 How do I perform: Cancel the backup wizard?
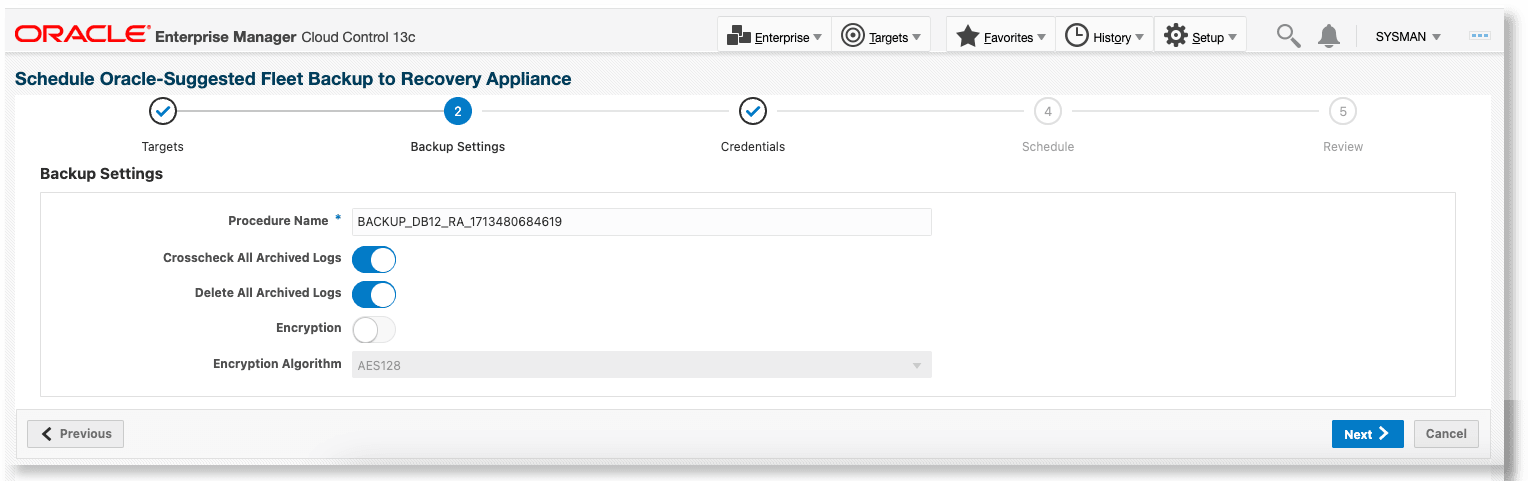[x=1446, y=434]
